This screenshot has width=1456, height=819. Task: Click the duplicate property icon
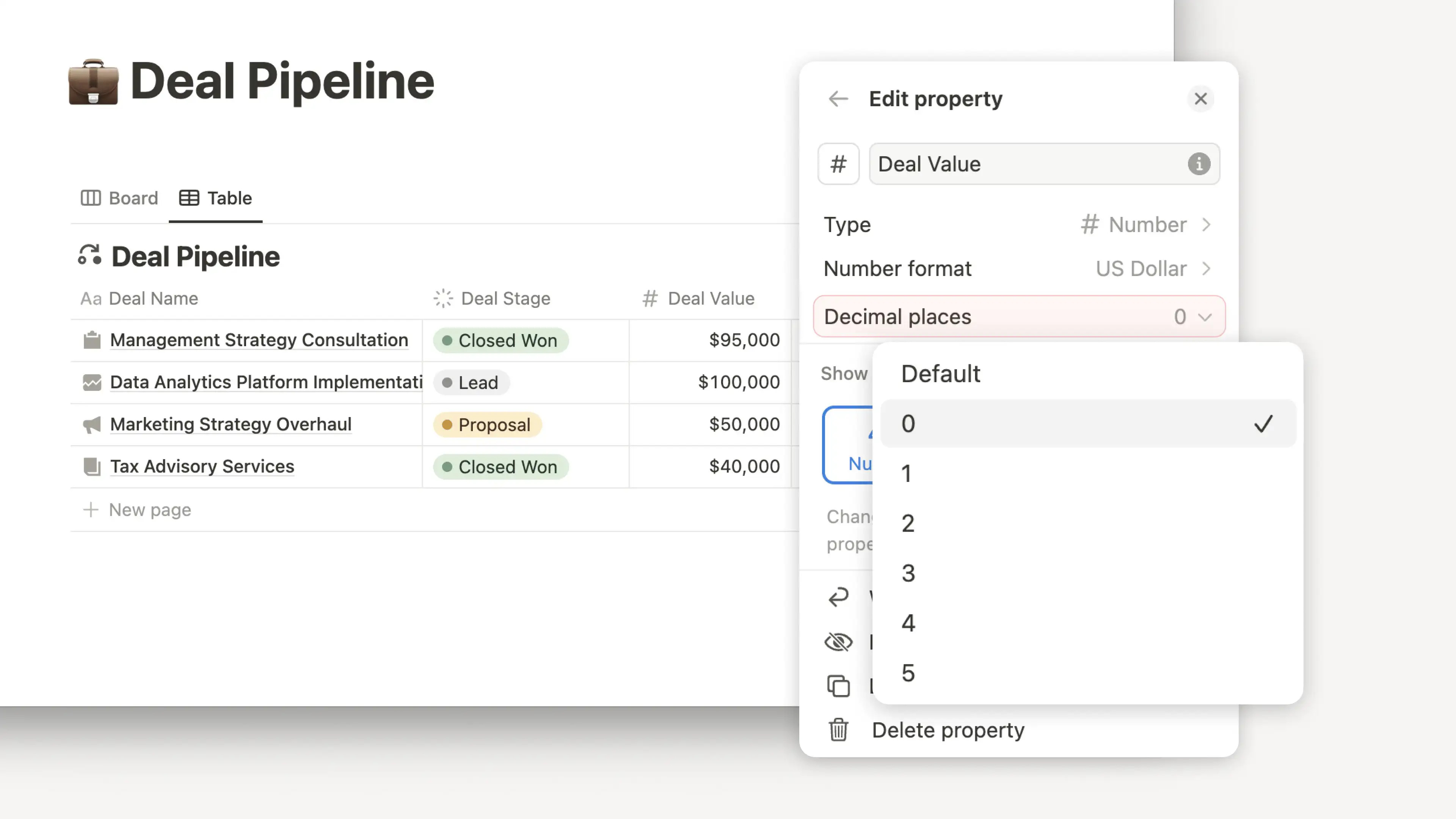[x=838, y=686]
